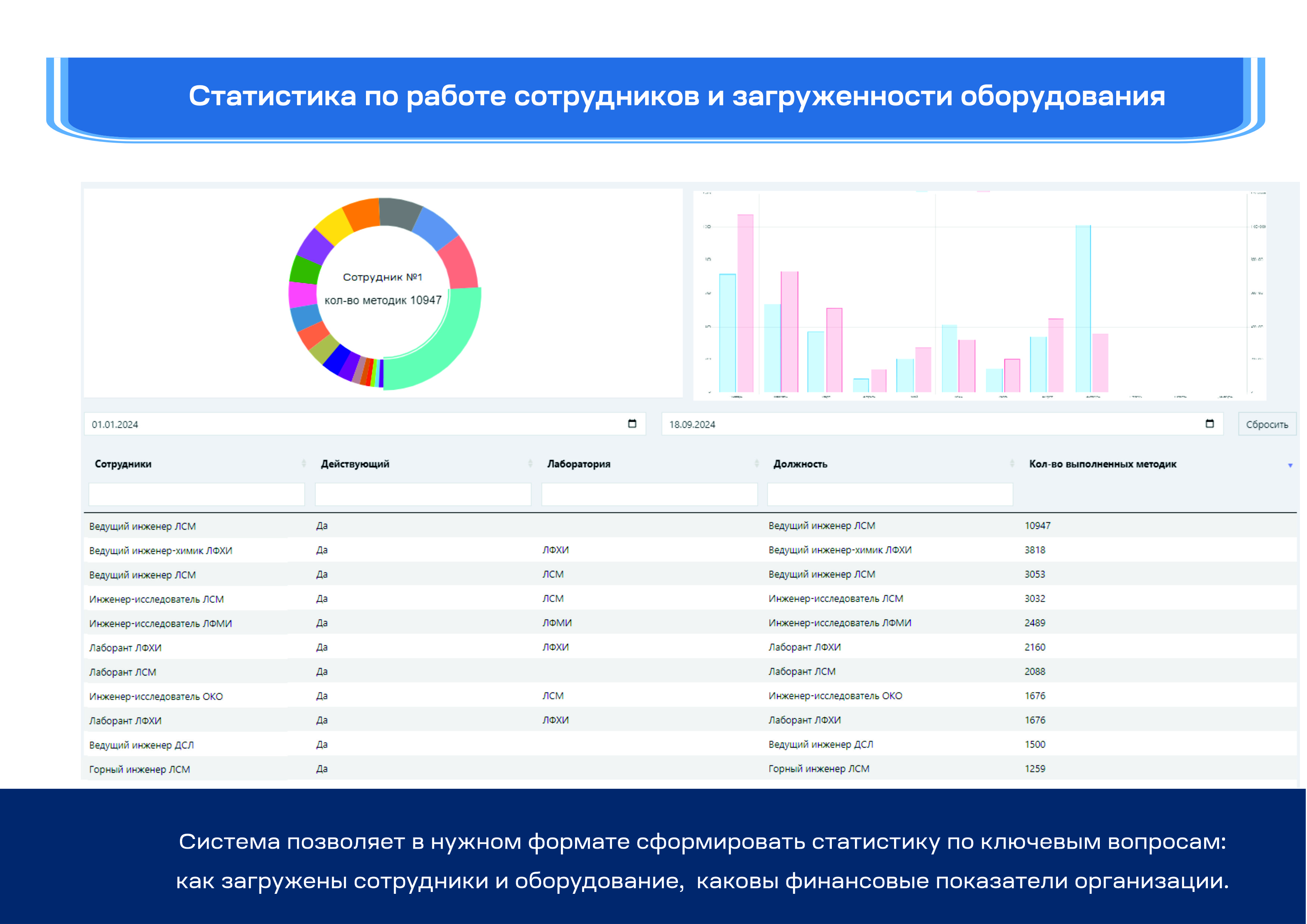
Task: Click the filter field under Действующий
Action: click(423, 494)
